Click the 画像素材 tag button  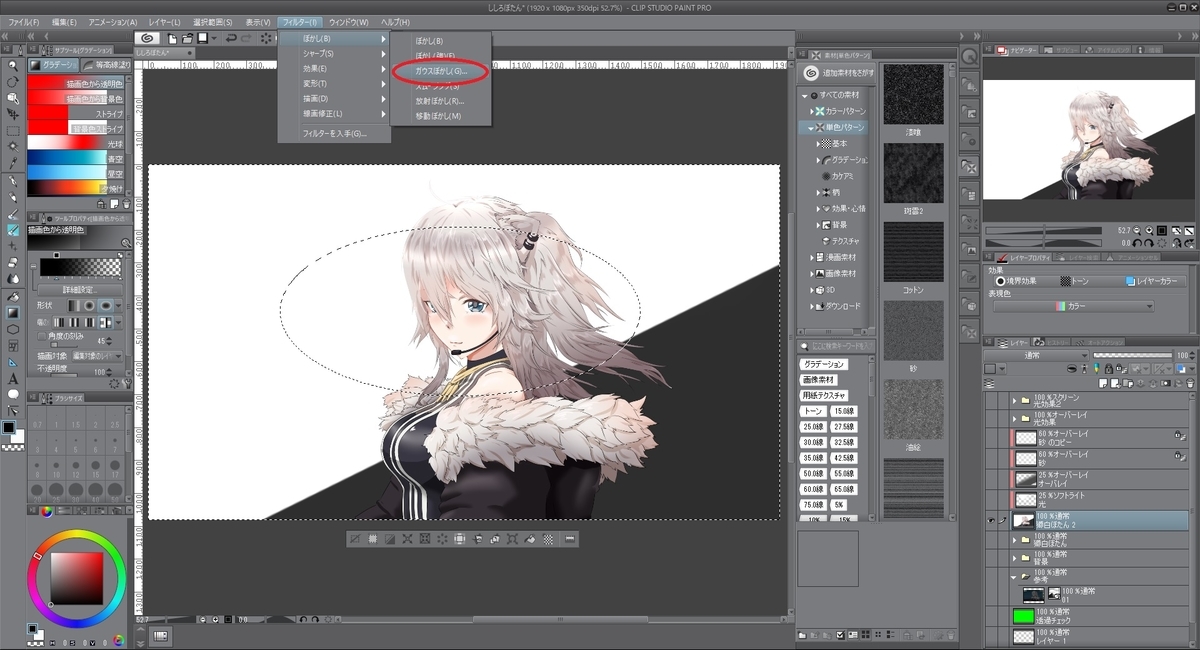(819, 380)
